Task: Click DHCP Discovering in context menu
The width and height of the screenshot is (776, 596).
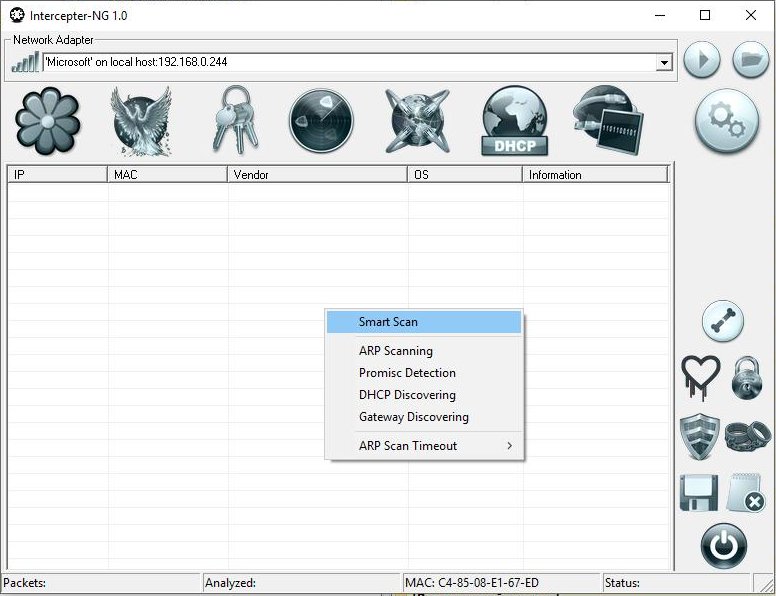Action: (407, 395)
